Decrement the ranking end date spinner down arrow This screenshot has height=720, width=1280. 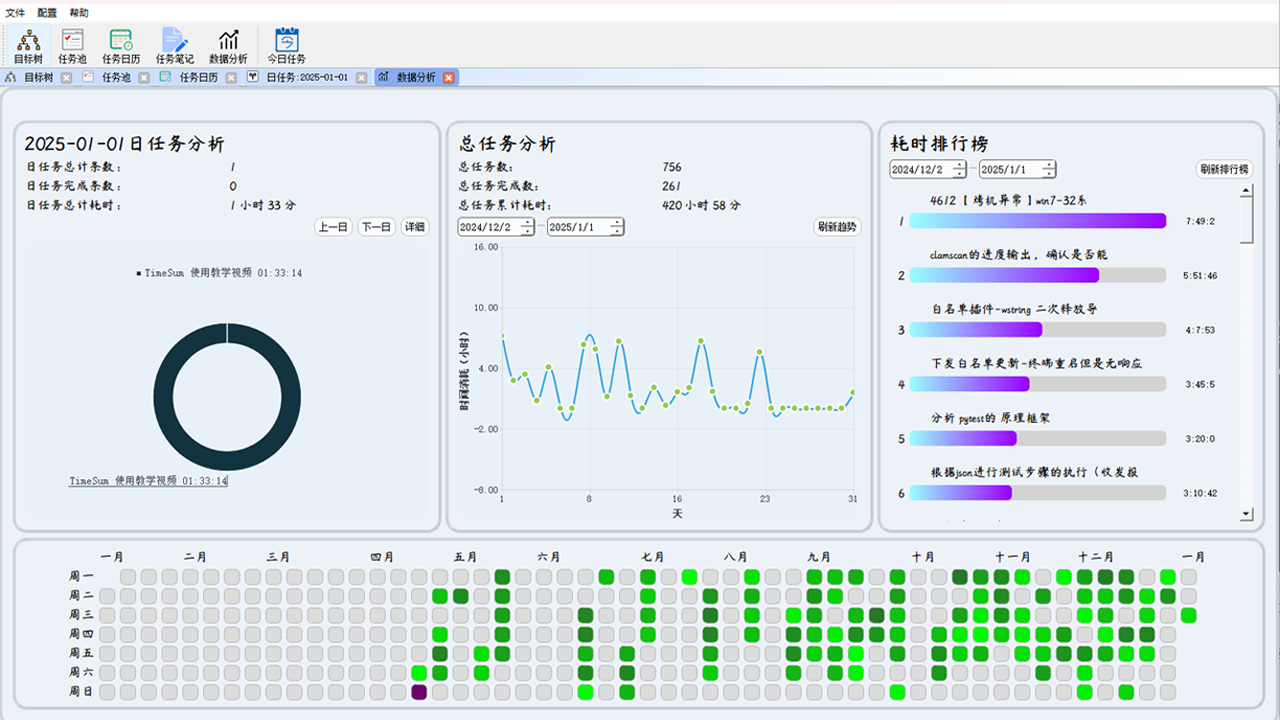[1050, 174]
